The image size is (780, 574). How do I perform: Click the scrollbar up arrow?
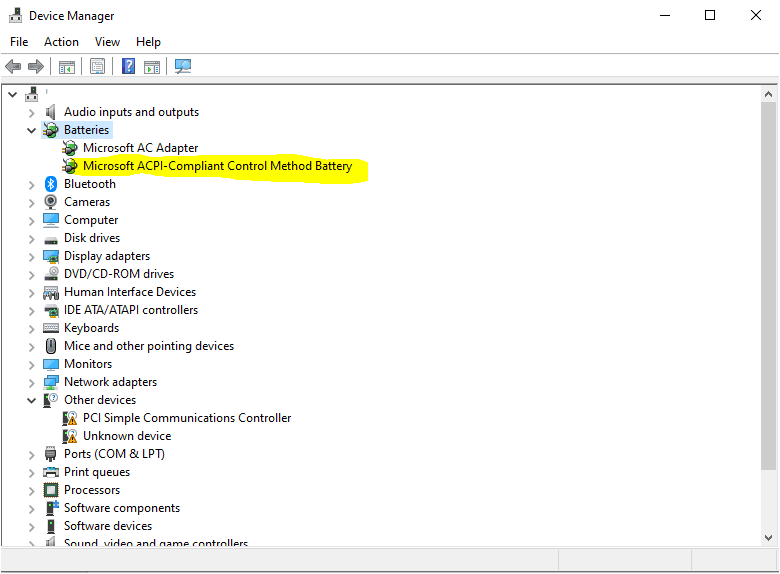coord(768,94)
